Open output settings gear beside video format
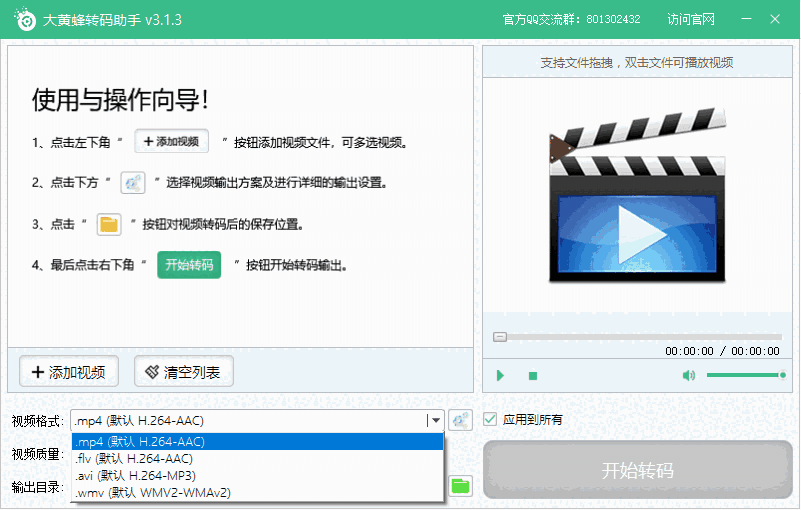 point(460,421)
